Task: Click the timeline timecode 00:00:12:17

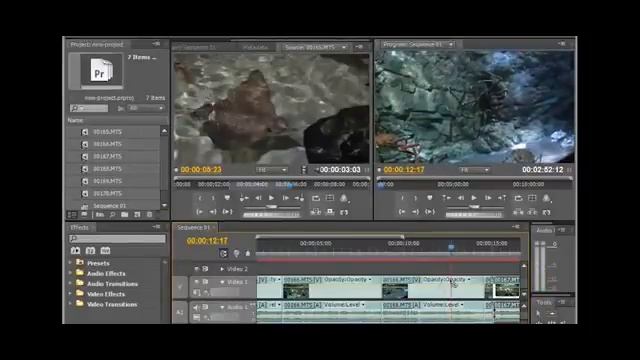Action: point(207,241)
